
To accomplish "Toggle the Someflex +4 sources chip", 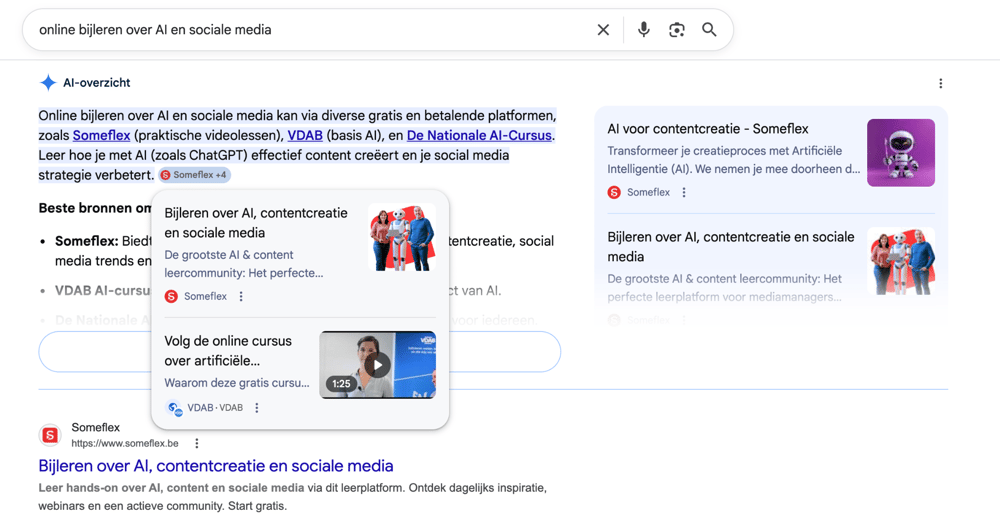I will 195,175.
